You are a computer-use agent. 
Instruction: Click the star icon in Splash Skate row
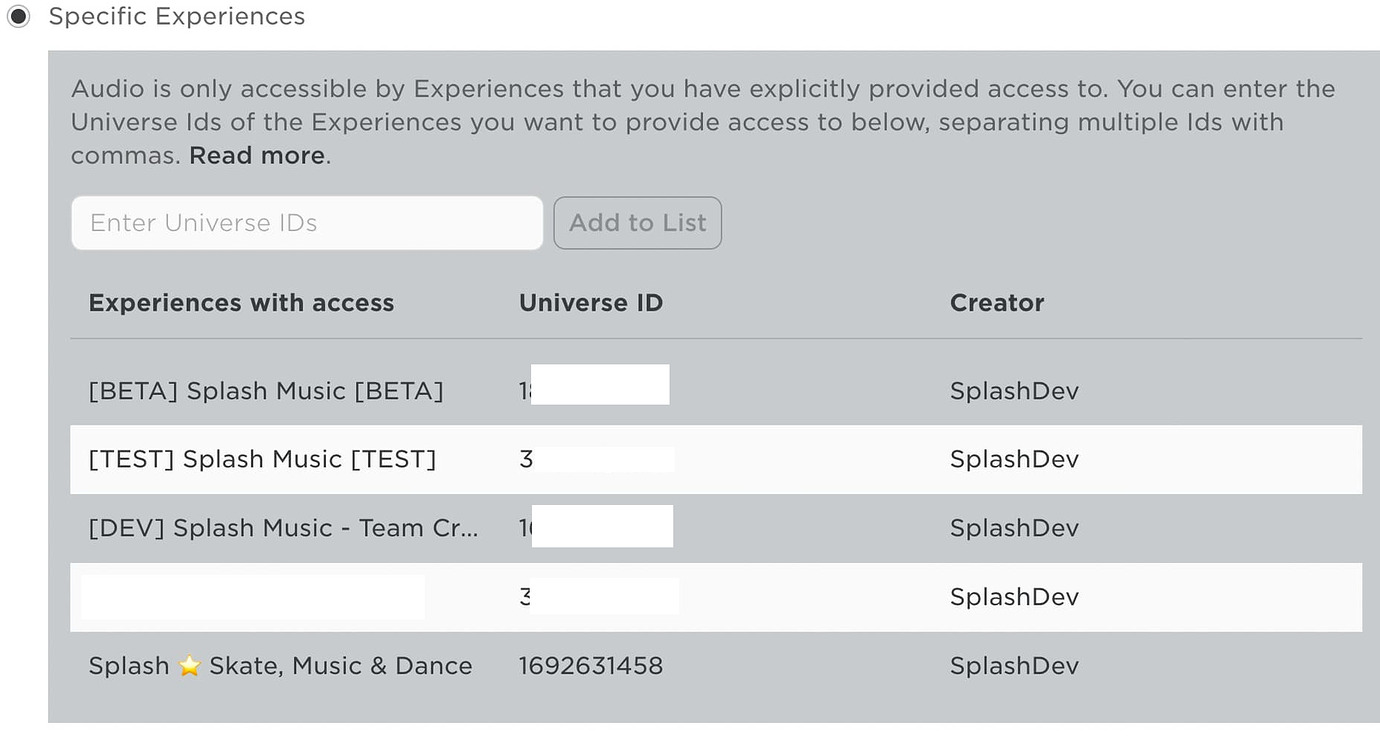pos(190,666)
